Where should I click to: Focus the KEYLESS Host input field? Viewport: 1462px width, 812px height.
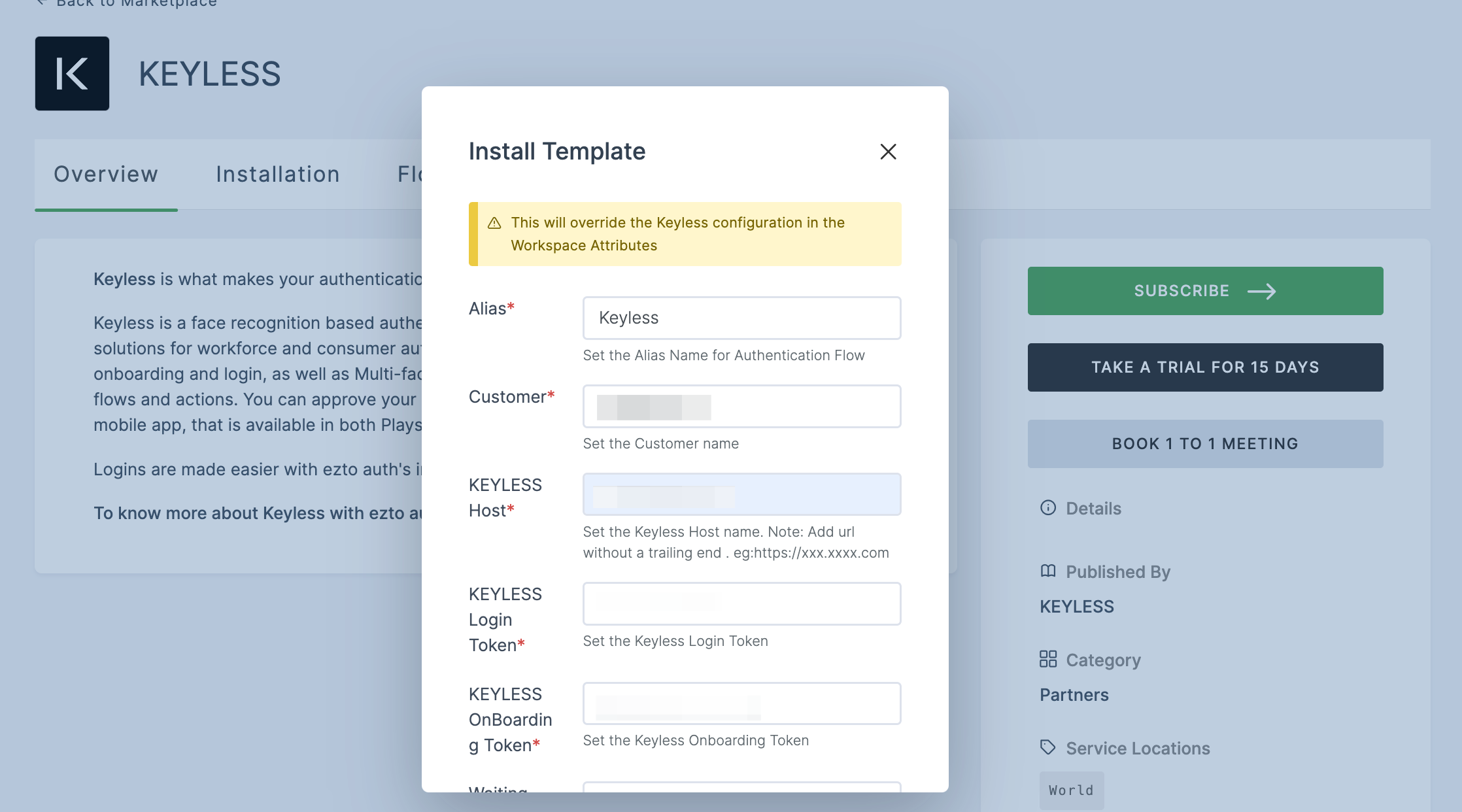tap(741, 494)
